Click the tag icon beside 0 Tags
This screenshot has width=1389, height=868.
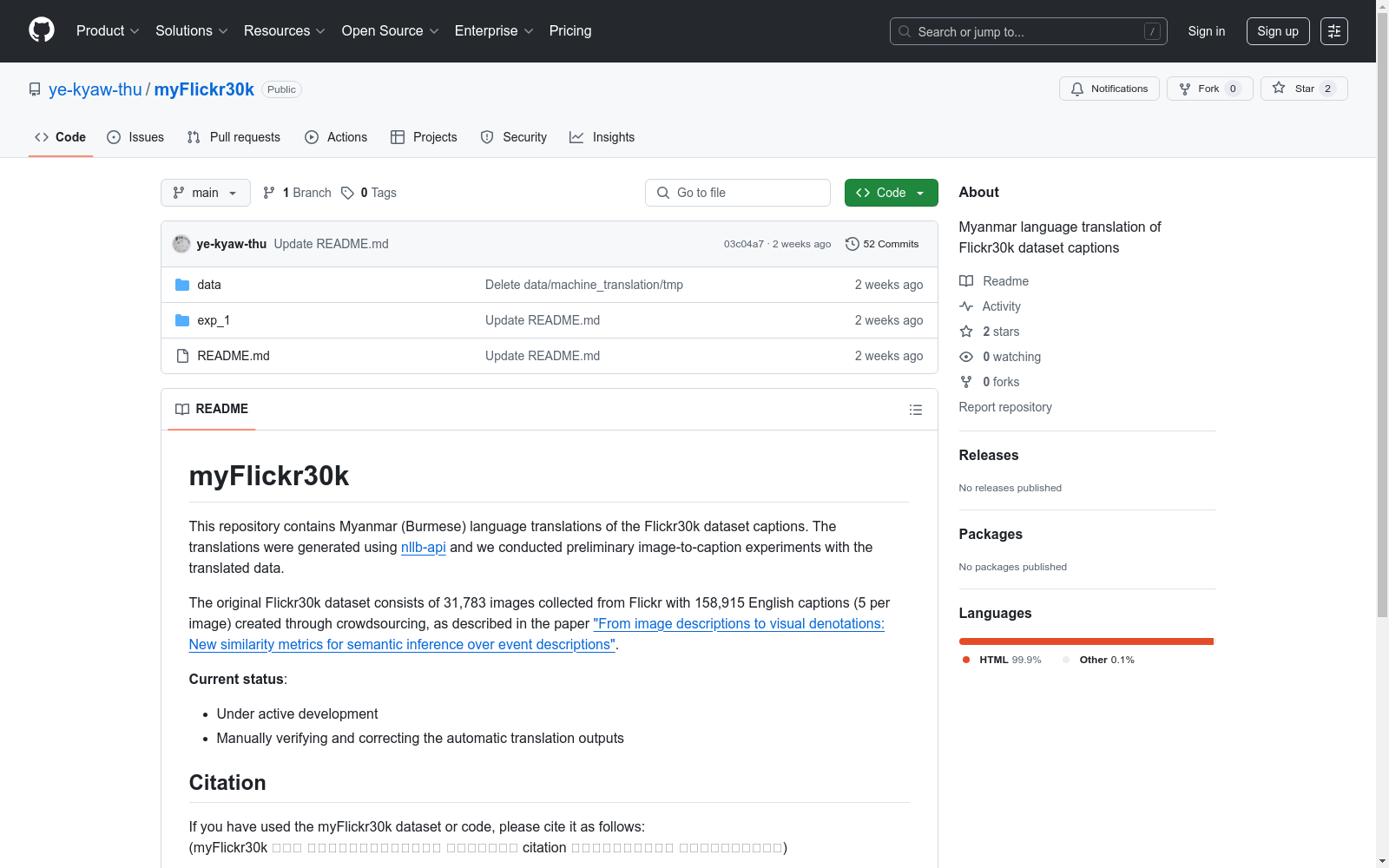pos(347,193)
